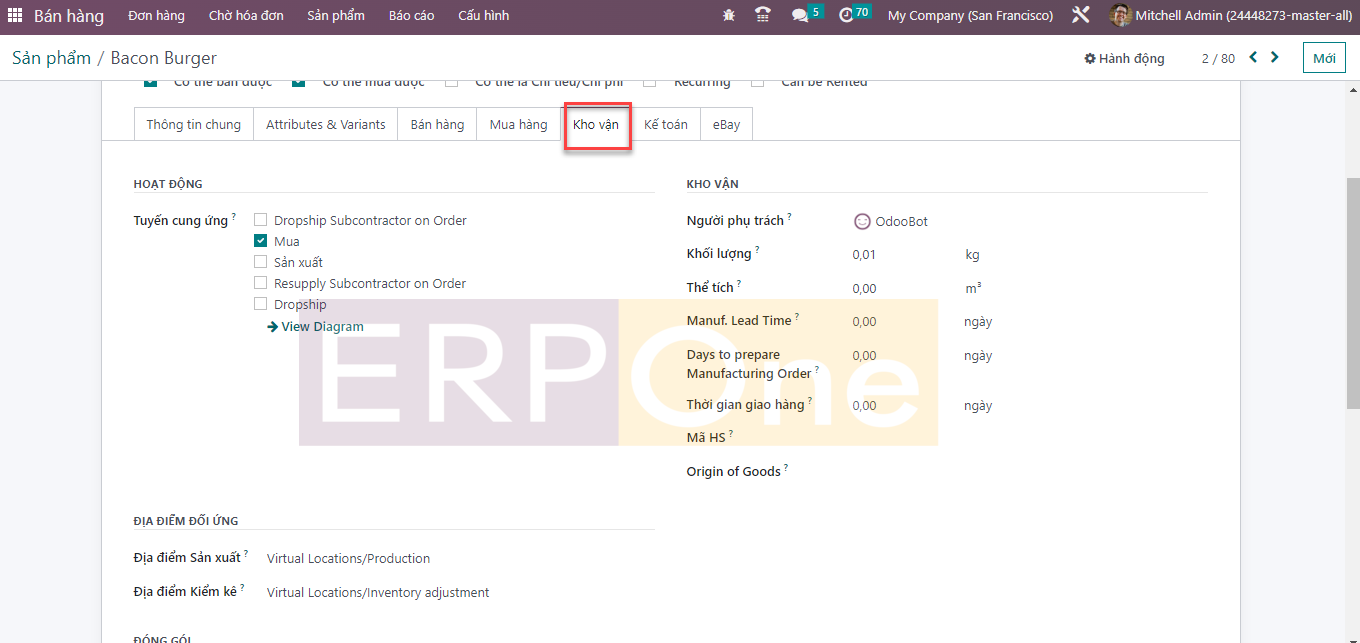1360x643 pixels.
Task: Go to previous record arrow
Action: [1253, 58]
